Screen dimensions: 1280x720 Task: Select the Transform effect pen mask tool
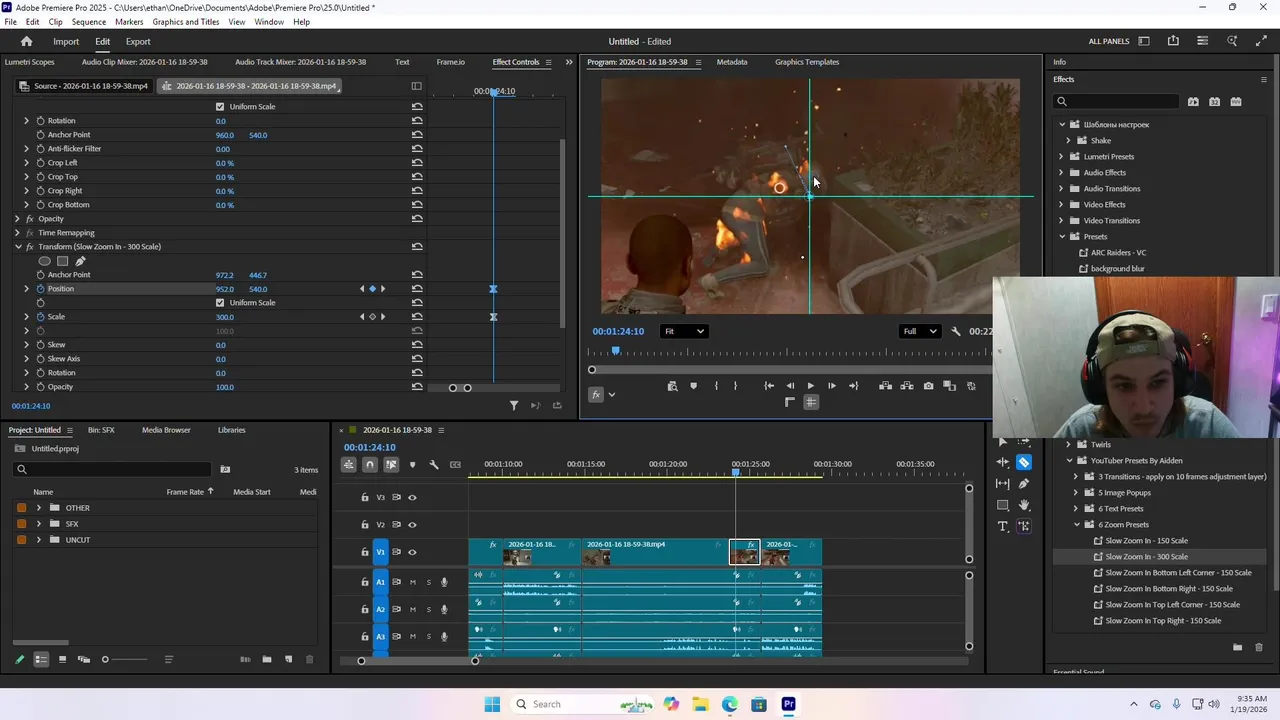coord(81,261)
